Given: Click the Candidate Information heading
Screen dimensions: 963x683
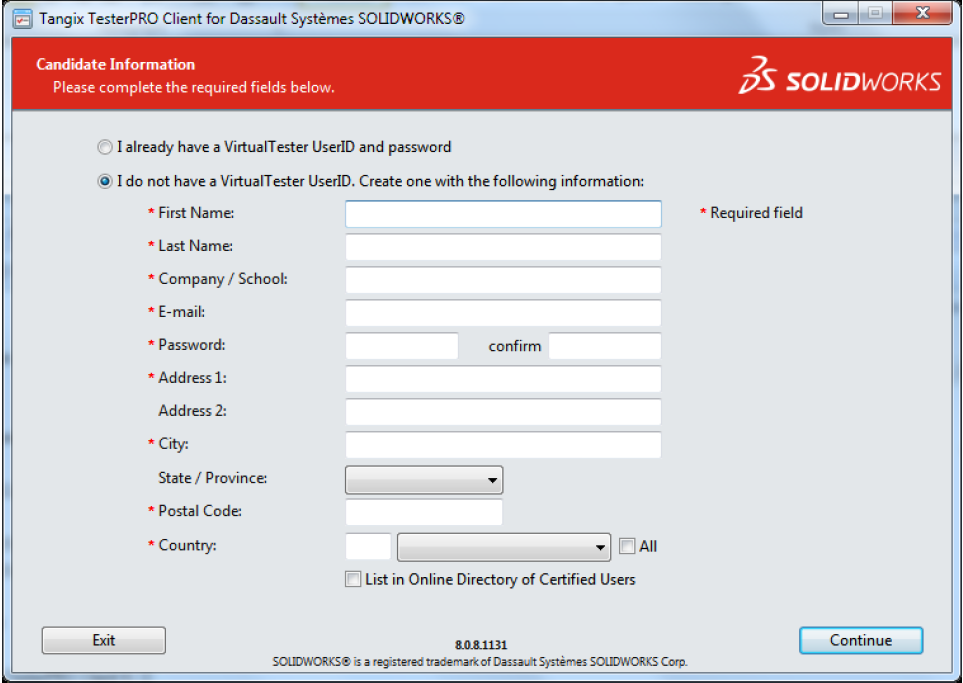Looking at the screenshot, I should click(x=115, y=64).
